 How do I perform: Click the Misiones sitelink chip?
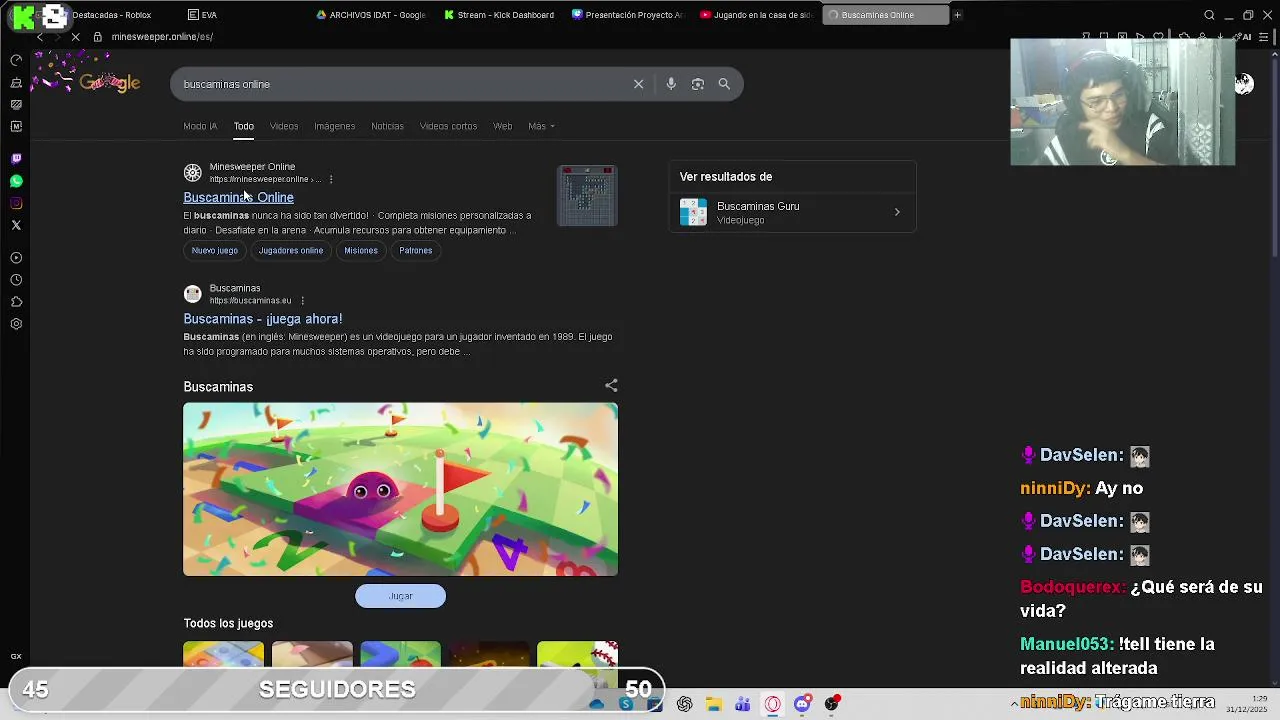pyautogui.click(x=361, y=250)
